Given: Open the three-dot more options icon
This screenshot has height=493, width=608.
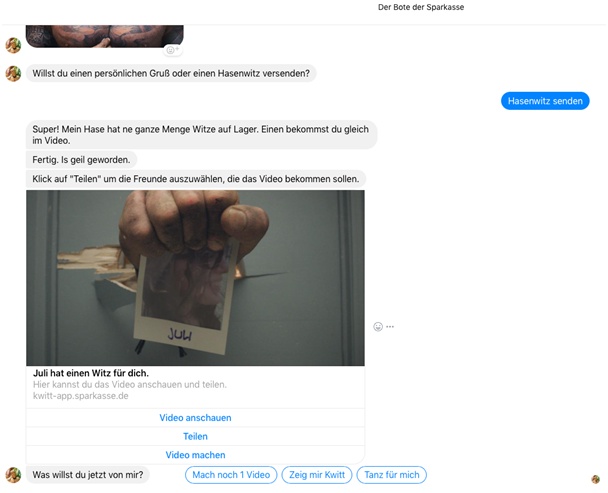Looking at the screenshot, I should [x=390, y=327].
